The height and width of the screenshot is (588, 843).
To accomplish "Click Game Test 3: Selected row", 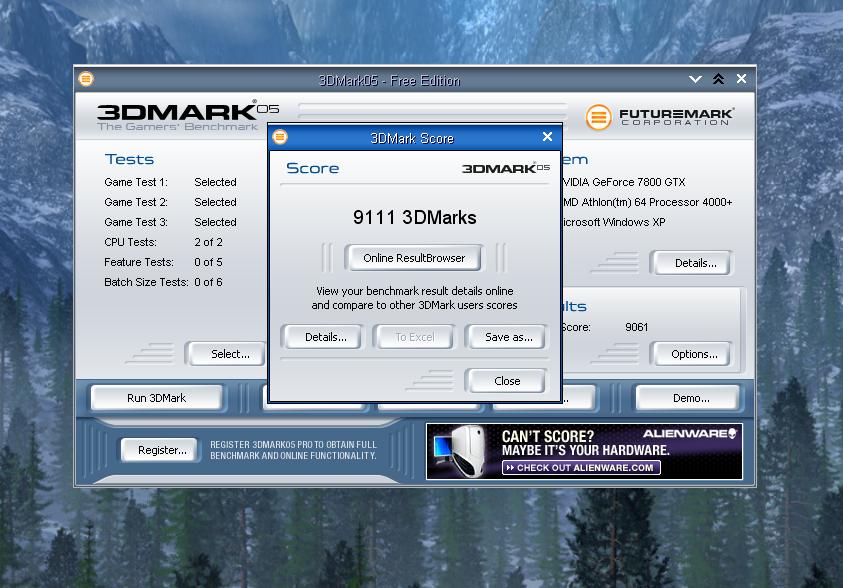I will click(170, 222).
